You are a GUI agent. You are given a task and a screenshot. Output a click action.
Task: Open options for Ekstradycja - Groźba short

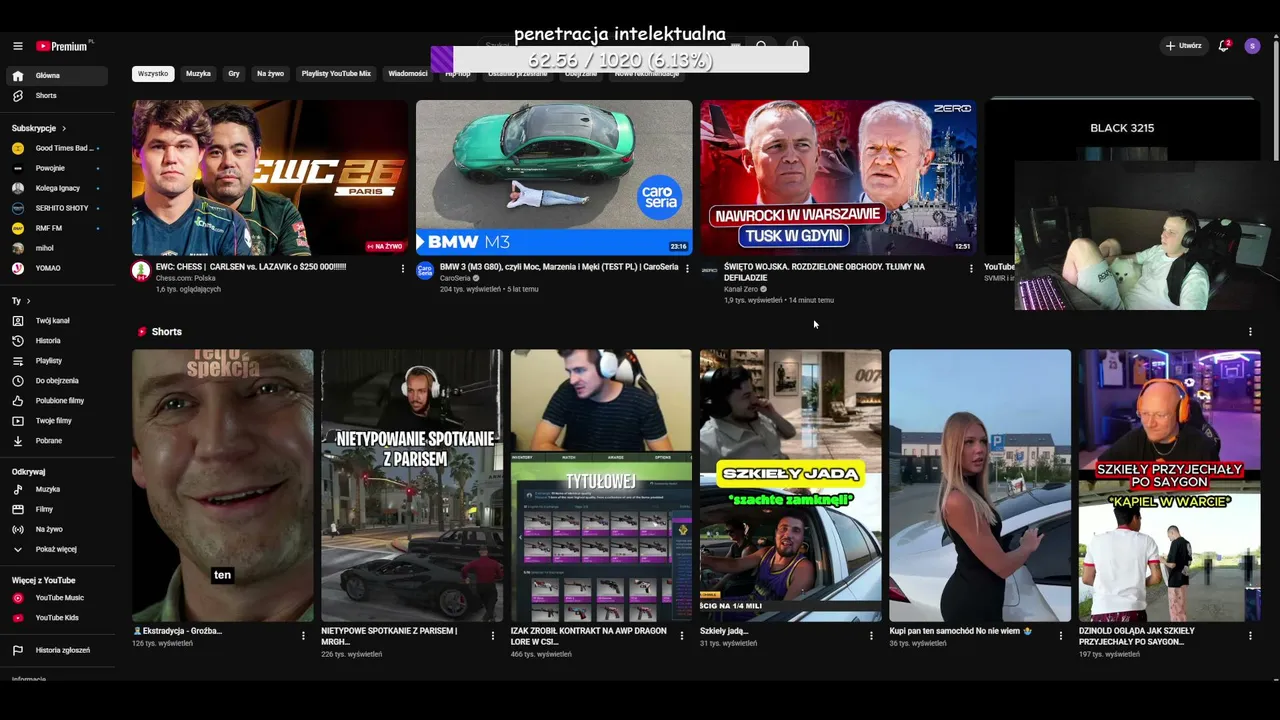(x=303, y=635)
